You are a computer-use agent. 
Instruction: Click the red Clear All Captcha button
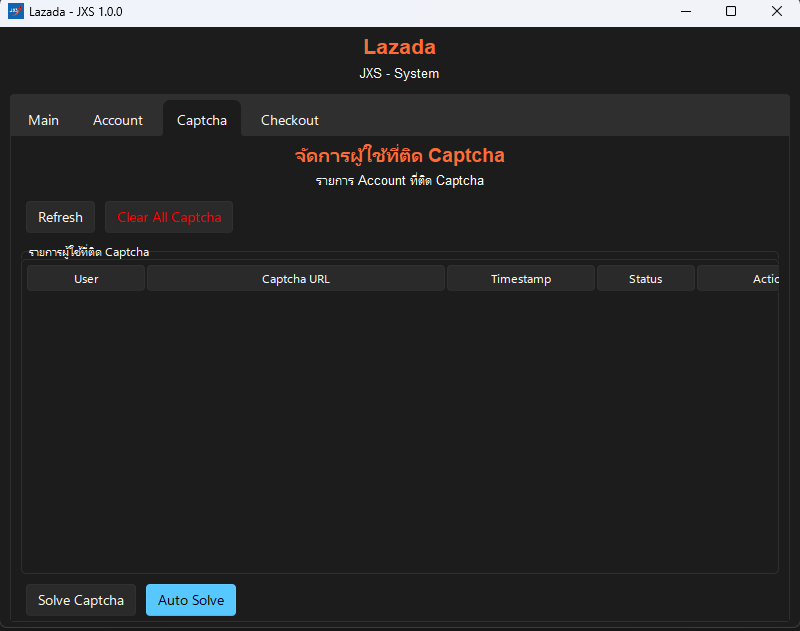(x=169, y=217)
